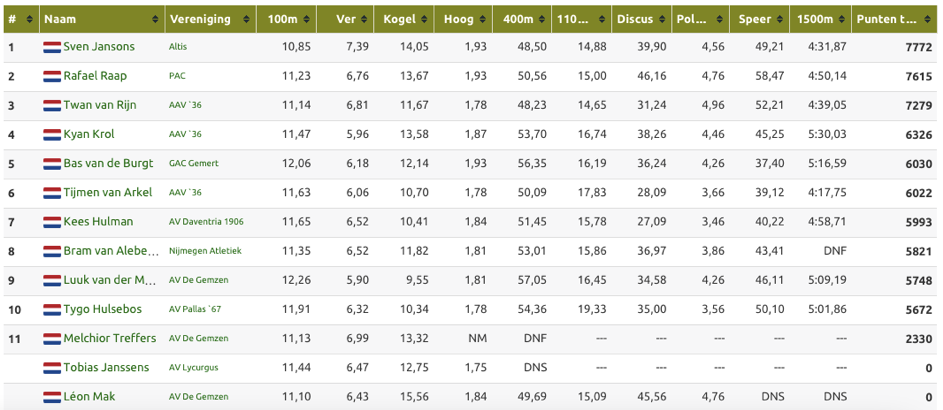
Task: Click the sort arrows in 100m column
Action: point(307,19)
